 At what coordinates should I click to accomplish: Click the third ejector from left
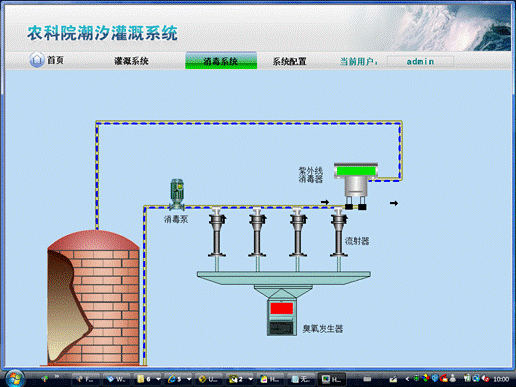(298, 232)
